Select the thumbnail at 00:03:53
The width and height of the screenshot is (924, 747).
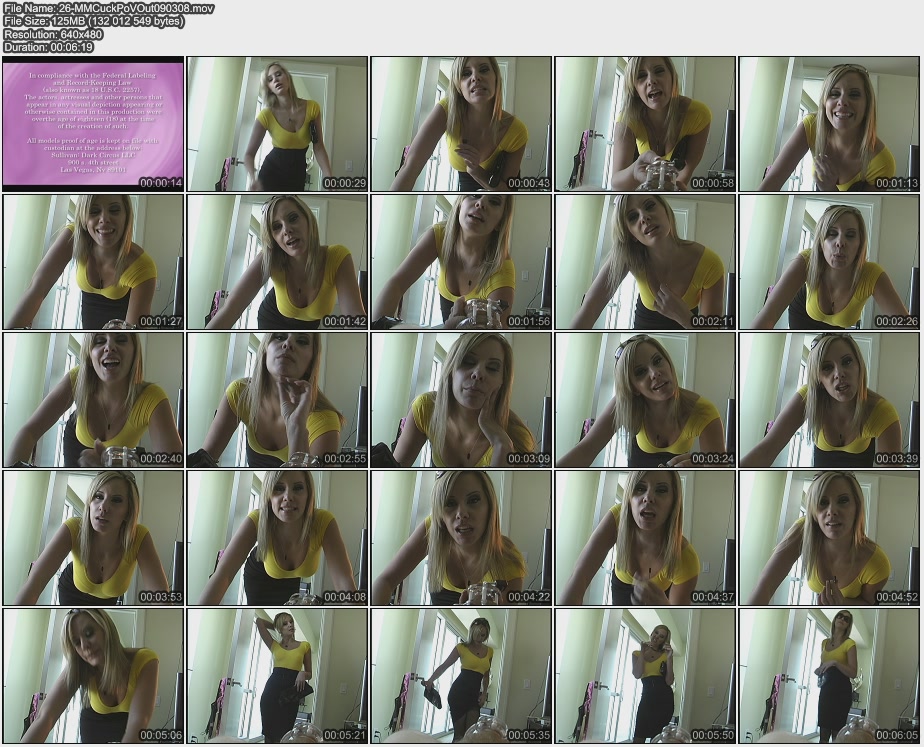(93, 538)
